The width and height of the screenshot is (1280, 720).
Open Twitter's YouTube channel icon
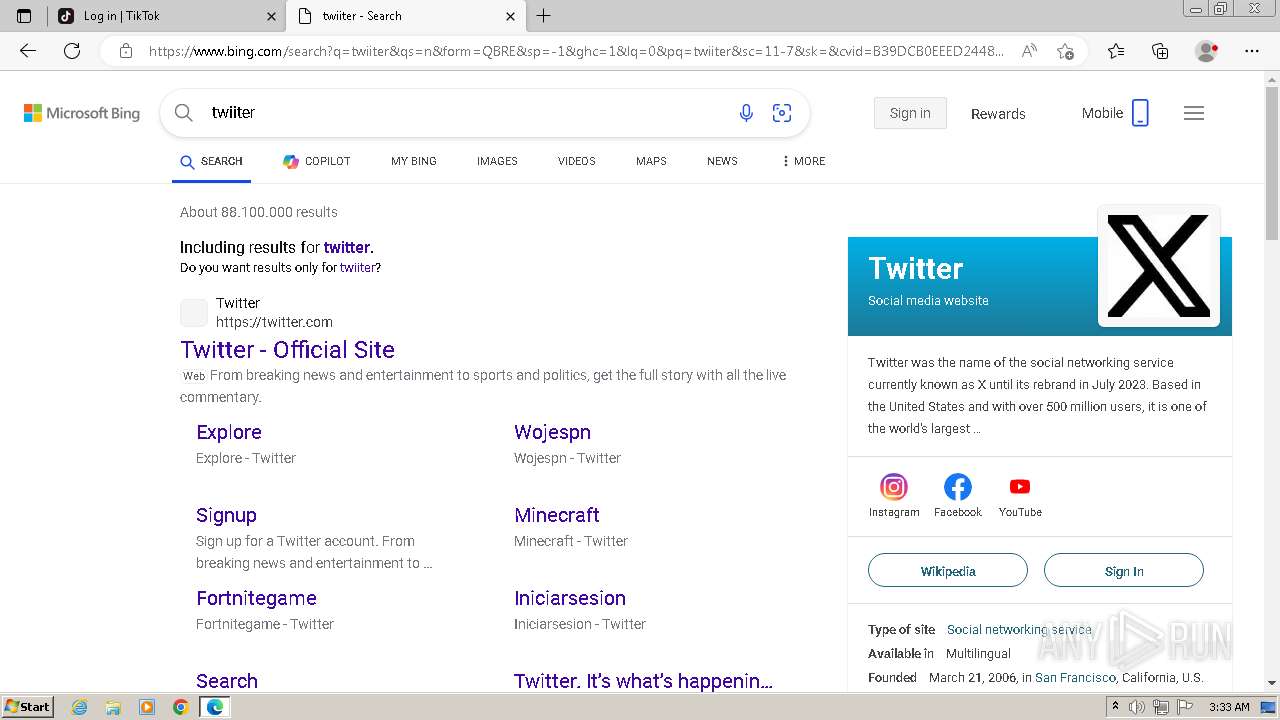pyautogui.click(x=1020, y=487)
